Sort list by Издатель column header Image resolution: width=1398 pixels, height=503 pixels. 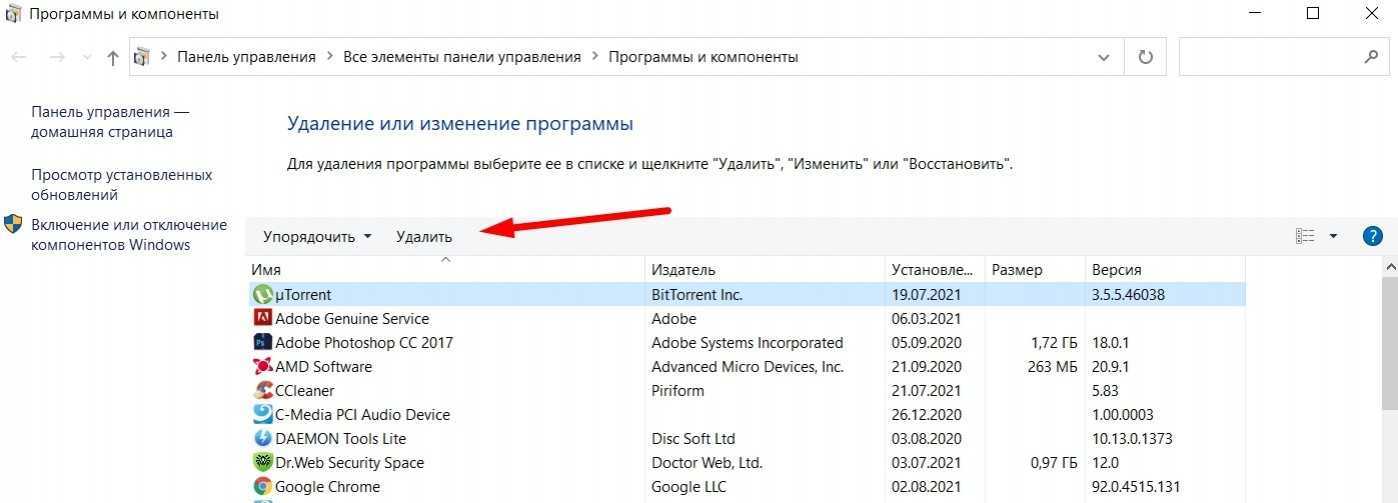pyautogui.click(x=684, y=270)
